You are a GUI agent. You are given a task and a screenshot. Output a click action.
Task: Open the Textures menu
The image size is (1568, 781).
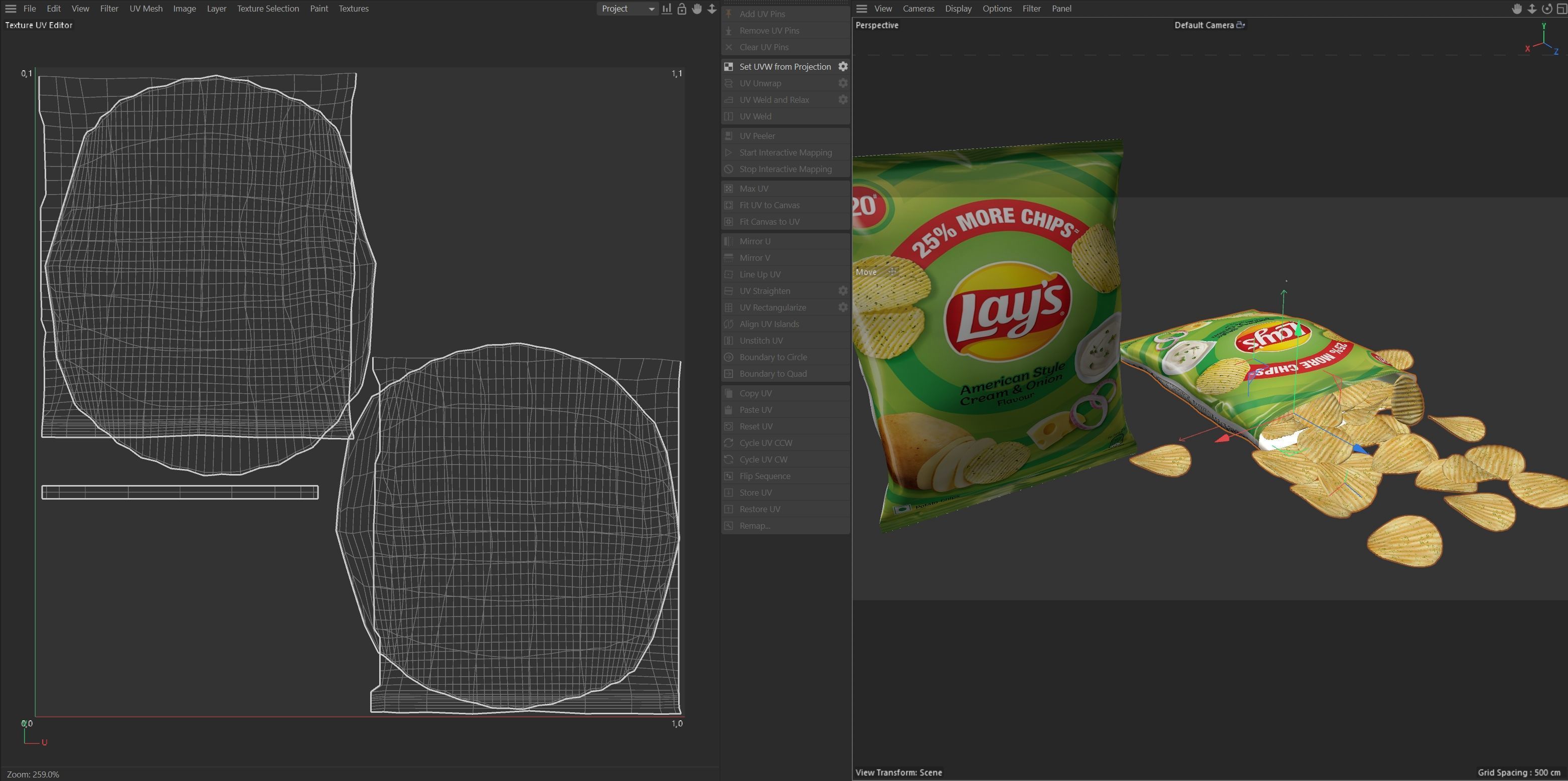[x=354, y=9]
